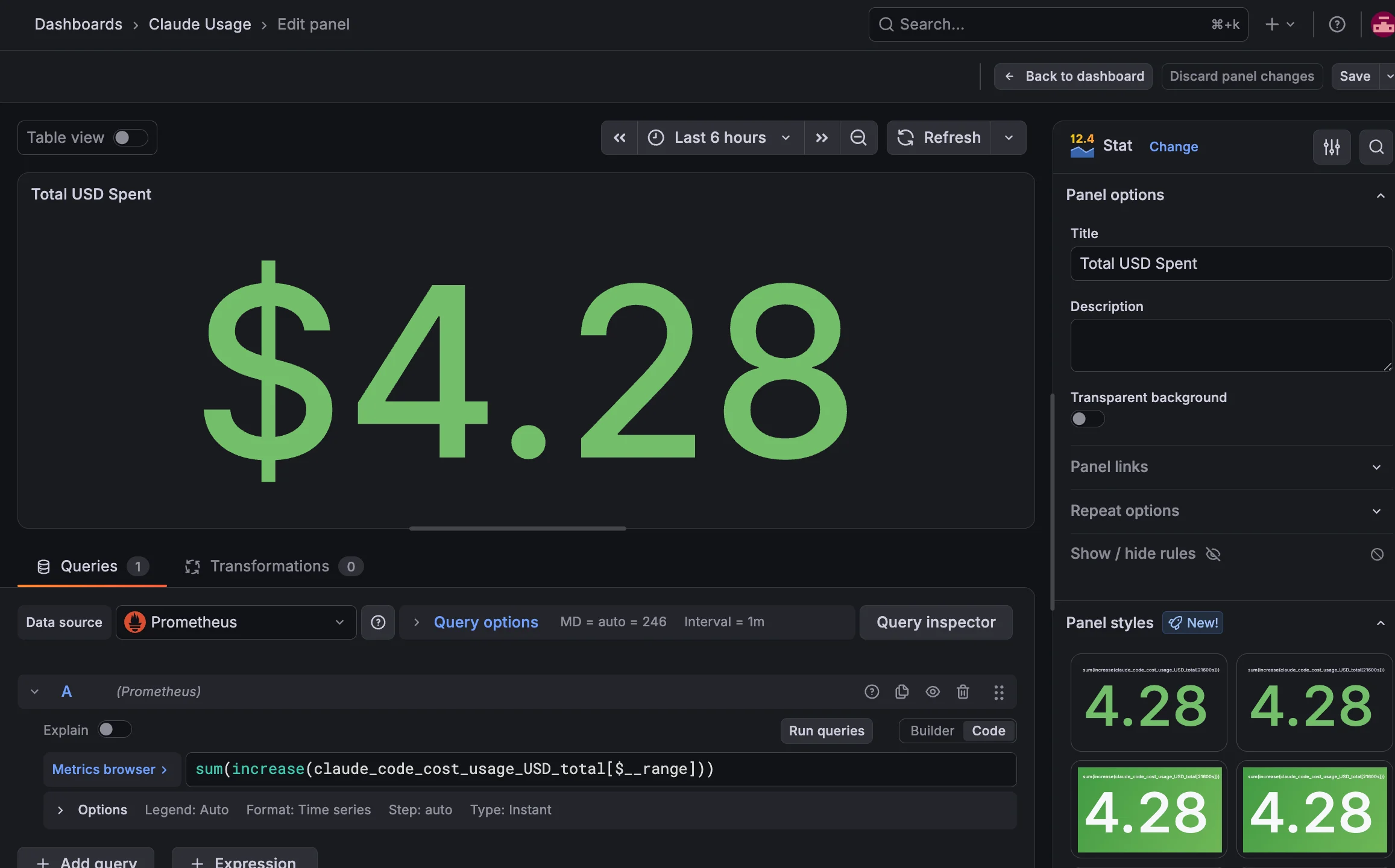Open Query inspector
Viewport: 1395px width, 868px height.
pyautogui.click(x=936, y=623)
